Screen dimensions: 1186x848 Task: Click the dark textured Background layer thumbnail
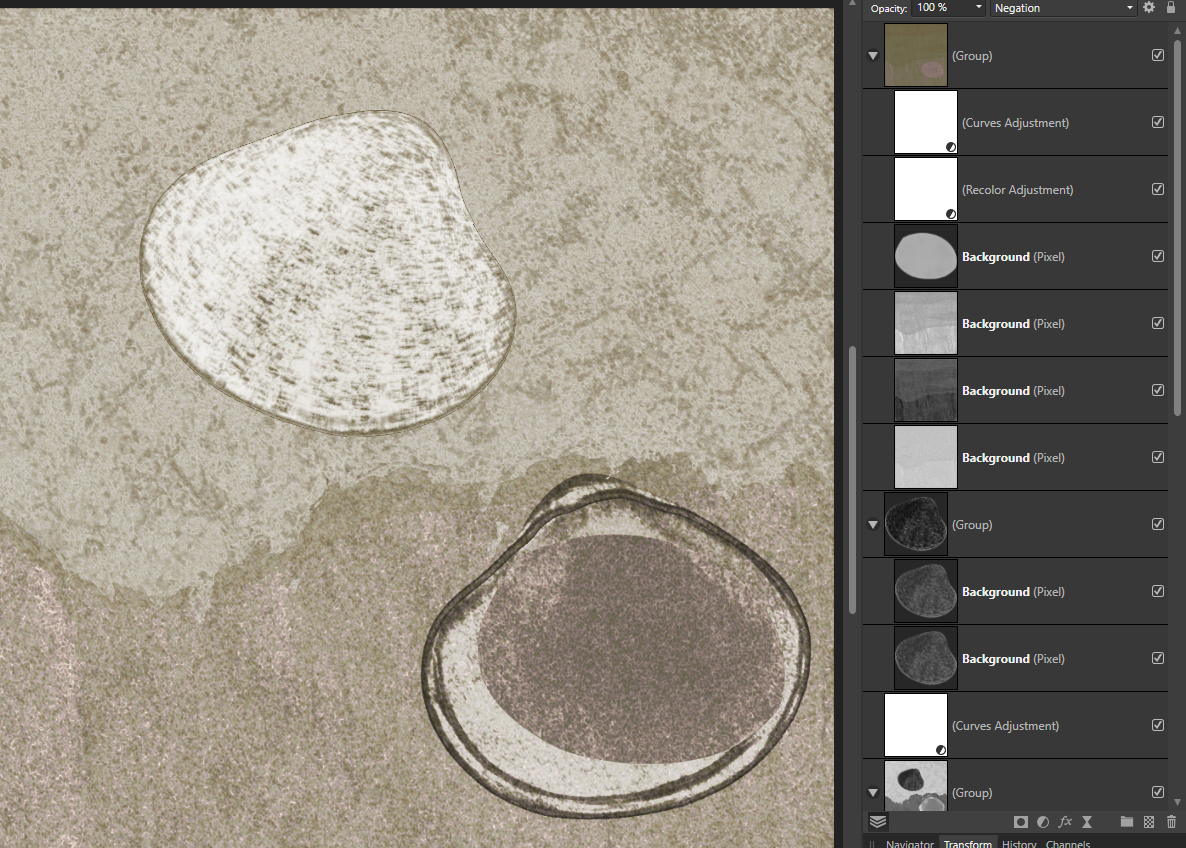[x=926, y=390]
